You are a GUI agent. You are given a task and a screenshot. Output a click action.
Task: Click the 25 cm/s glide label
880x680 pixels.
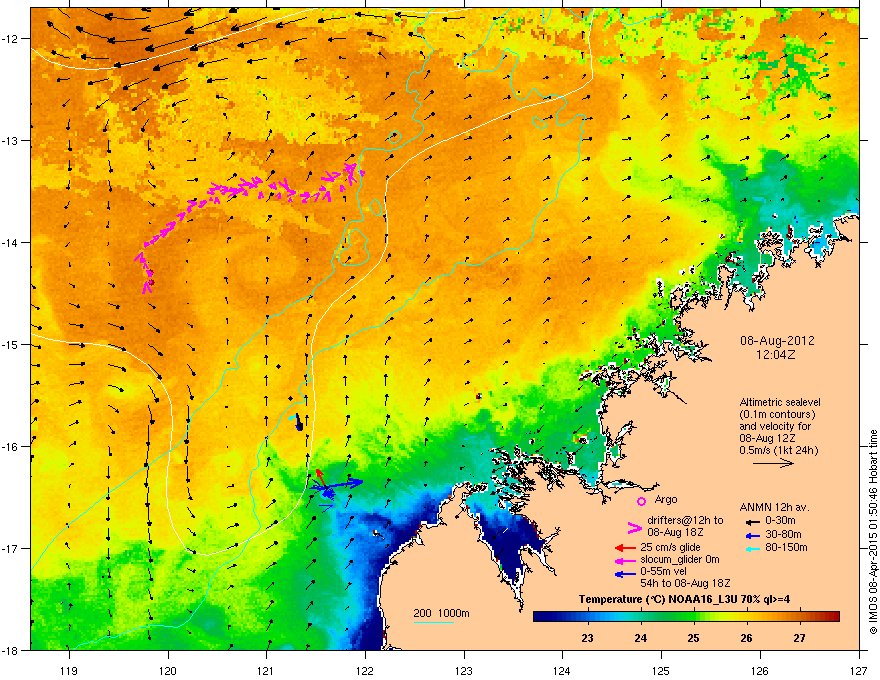(670, 547)
